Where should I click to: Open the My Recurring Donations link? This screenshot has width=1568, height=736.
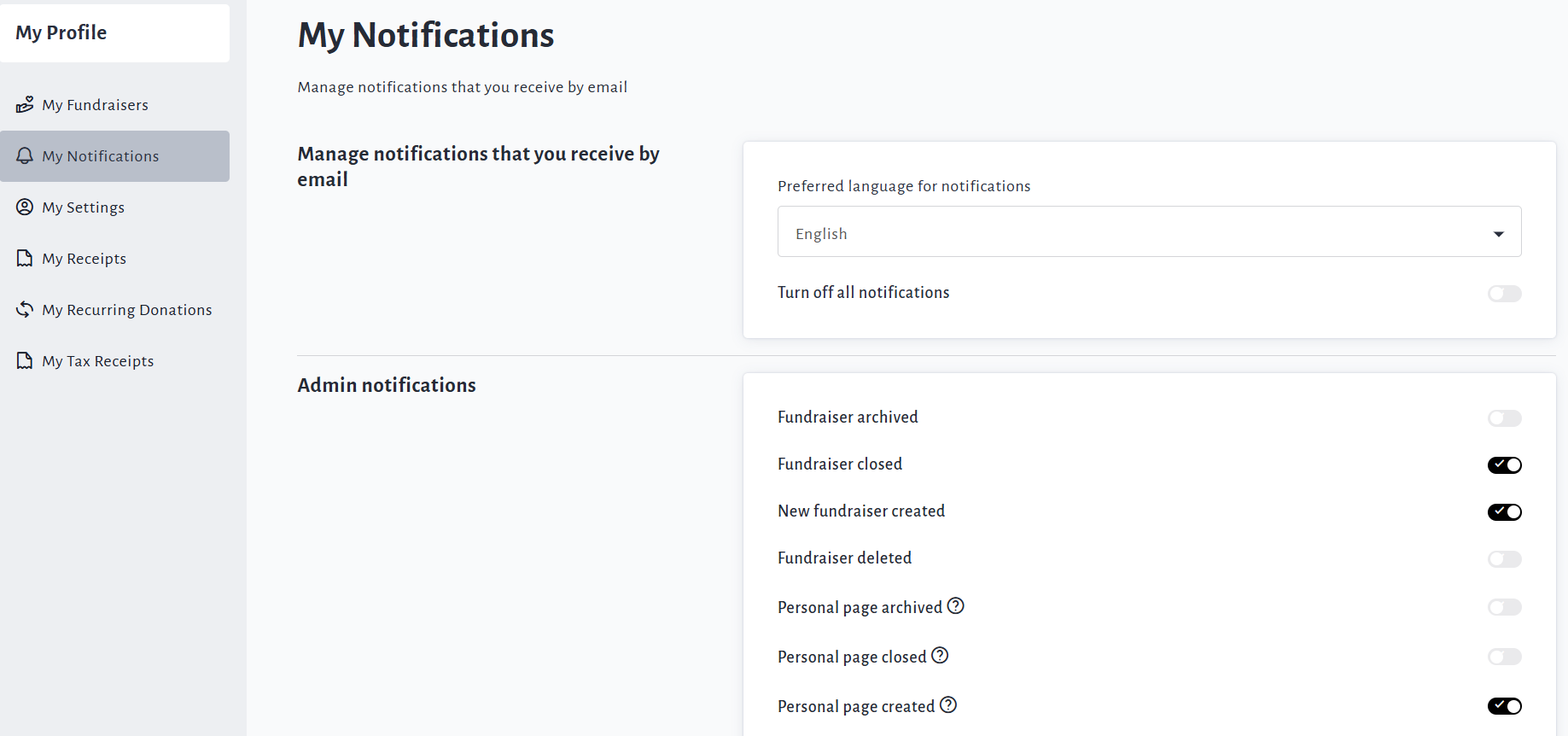click(x=127, y=310)
